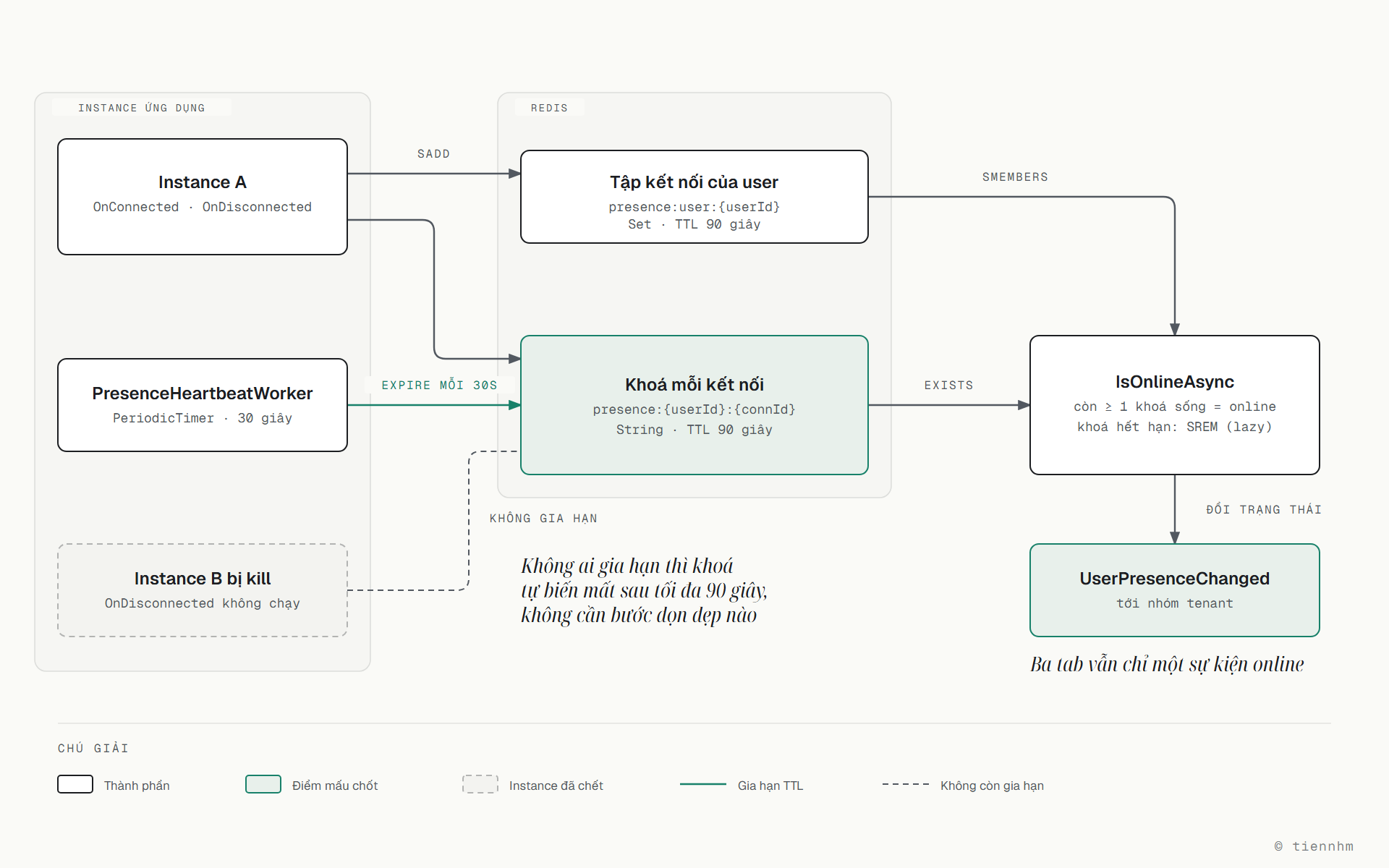Click the Thành phần legend swatch
Screen dimensions: 1389x868
tap(75, 784)
